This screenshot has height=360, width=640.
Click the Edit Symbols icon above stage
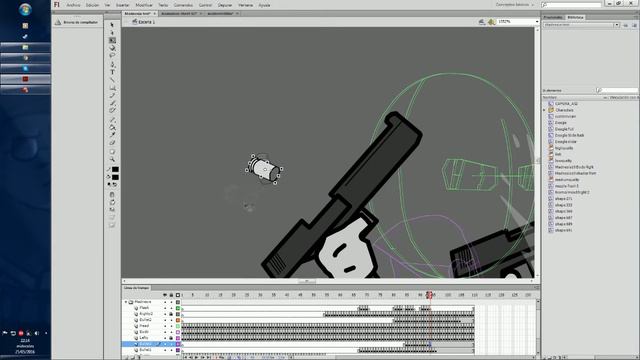pos(492,22)
